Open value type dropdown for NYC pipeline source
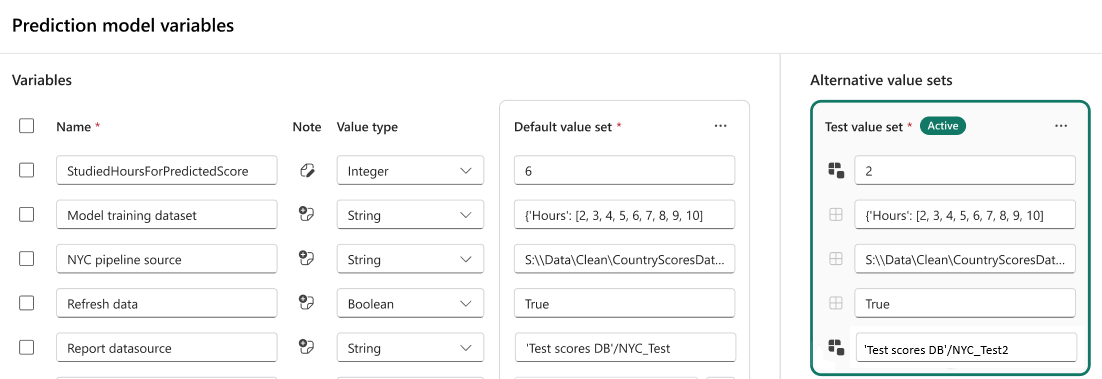 [410, 259]
